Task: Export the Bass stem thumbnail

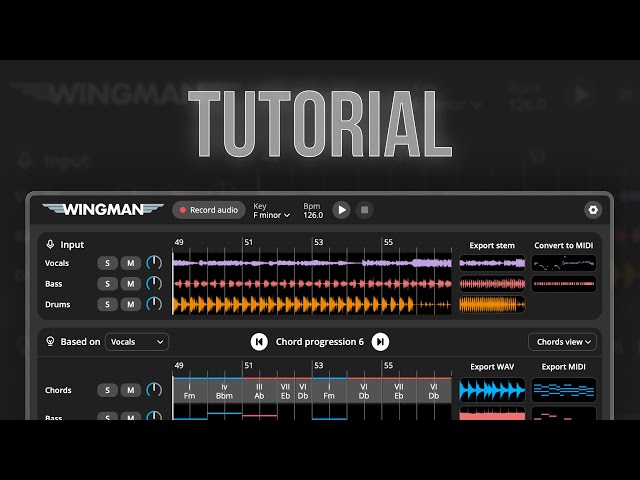Action: (492, 284)
